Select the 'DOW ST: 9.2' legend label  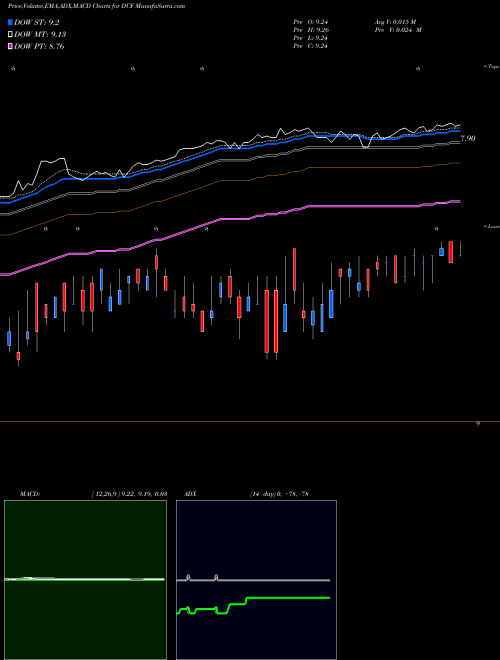[37, 23]
